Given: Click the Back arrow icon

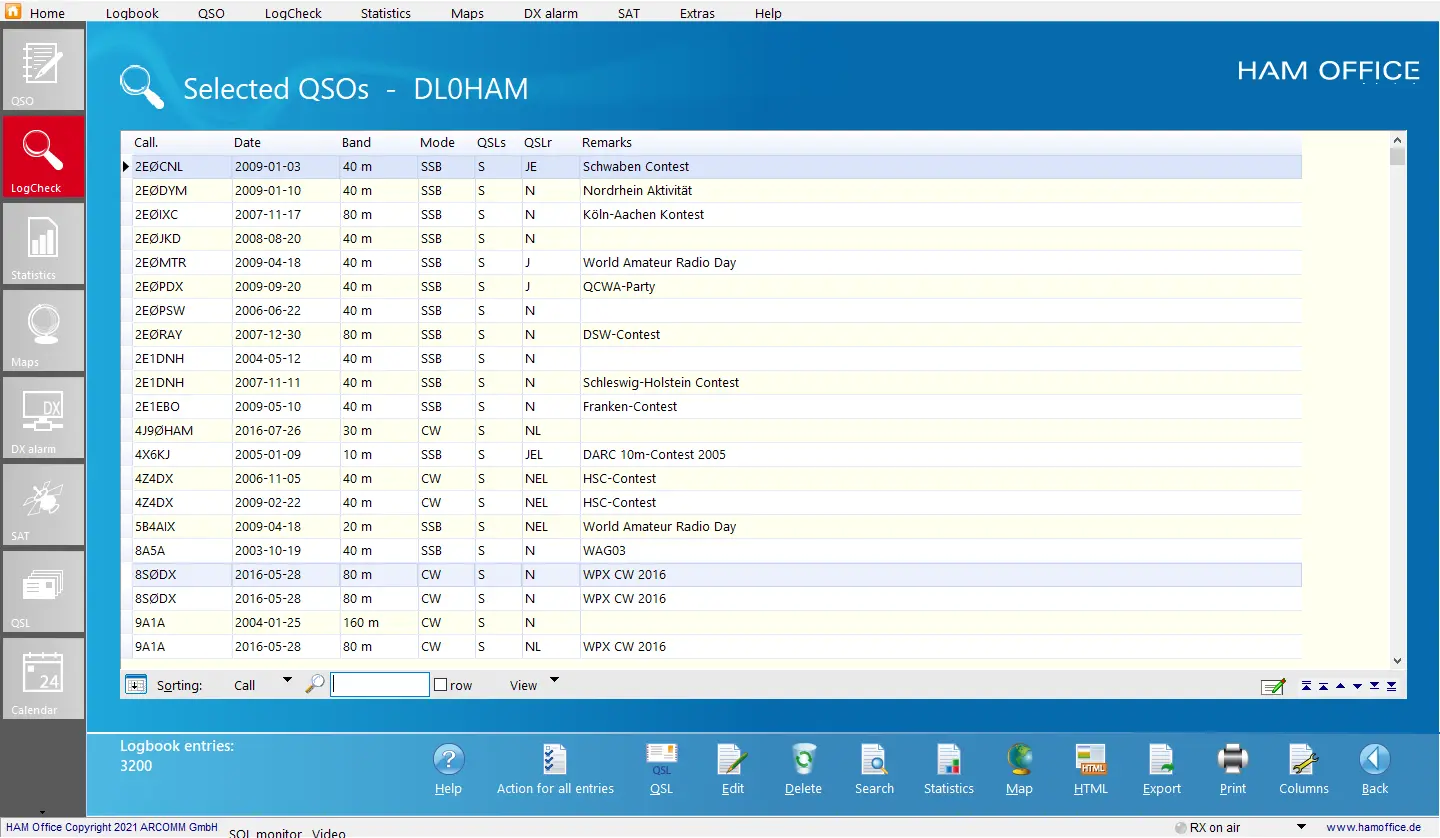Looking at the screenshot, I should (1375, 760).
